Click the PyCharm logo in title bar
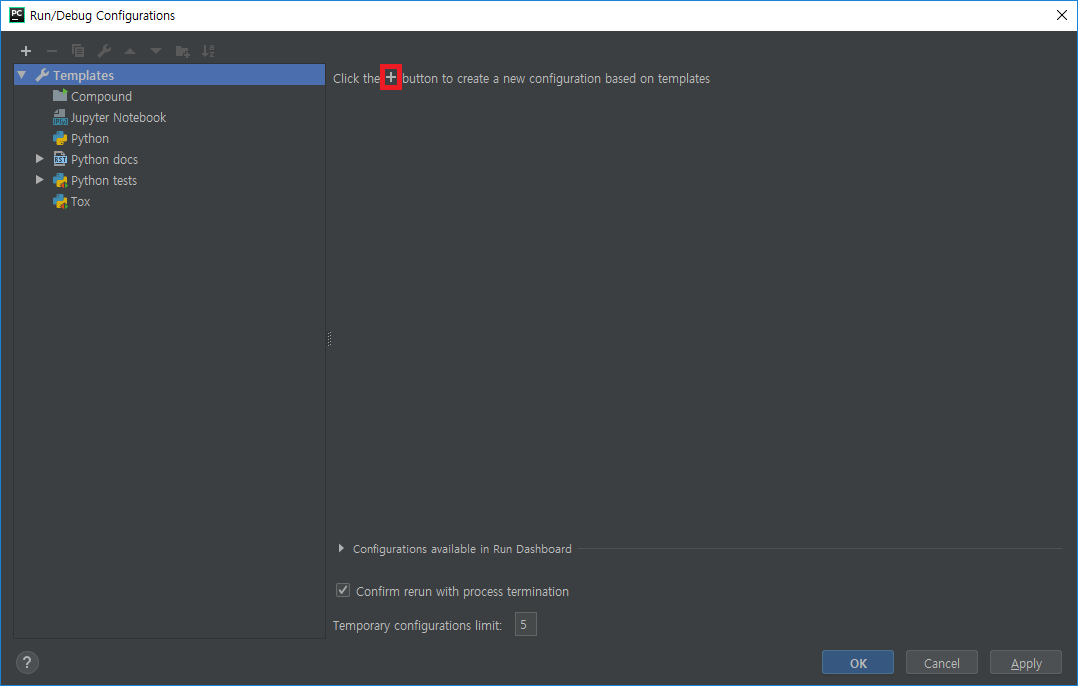The height and width of the screenshot is (686, 1078). (x=16, y=15)
